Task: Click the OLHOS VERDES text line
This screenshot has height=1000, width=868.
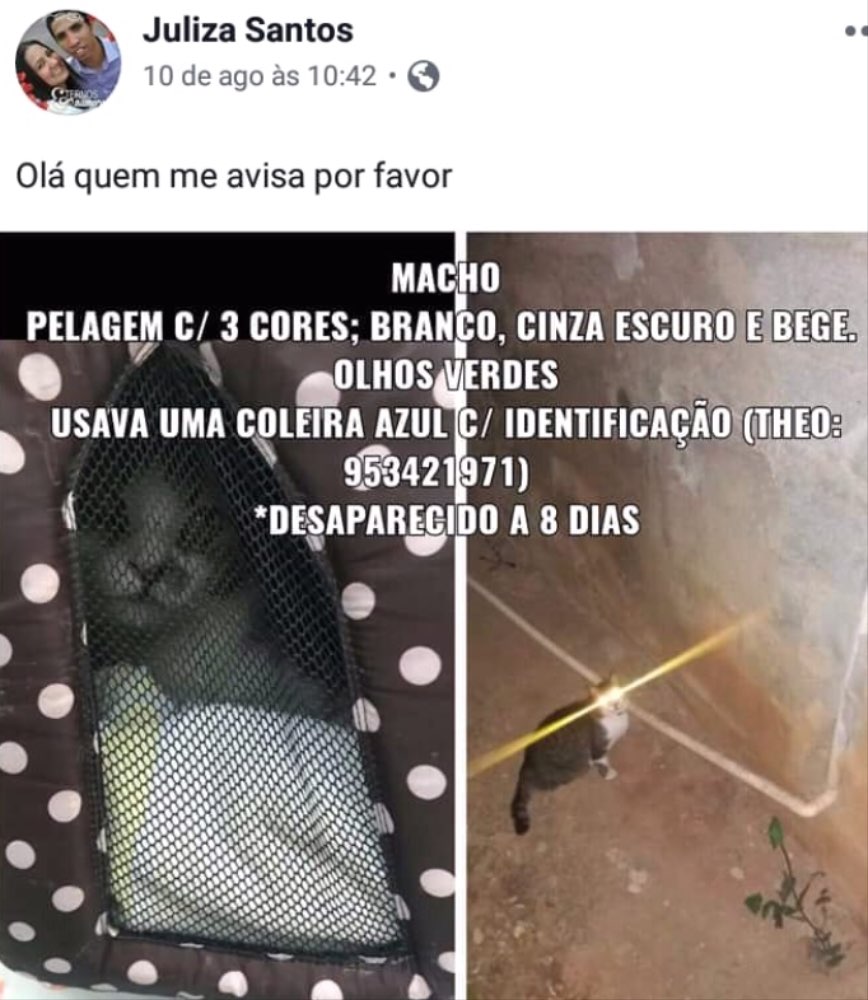Action: click(446, 375)
